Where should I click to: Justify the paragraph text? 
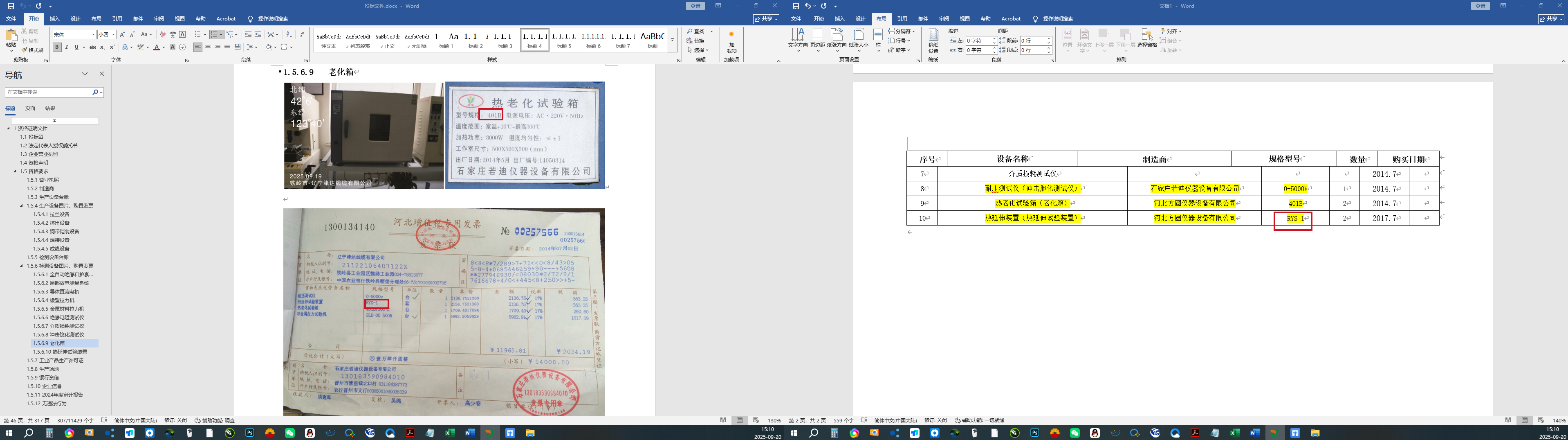[227, 47]
